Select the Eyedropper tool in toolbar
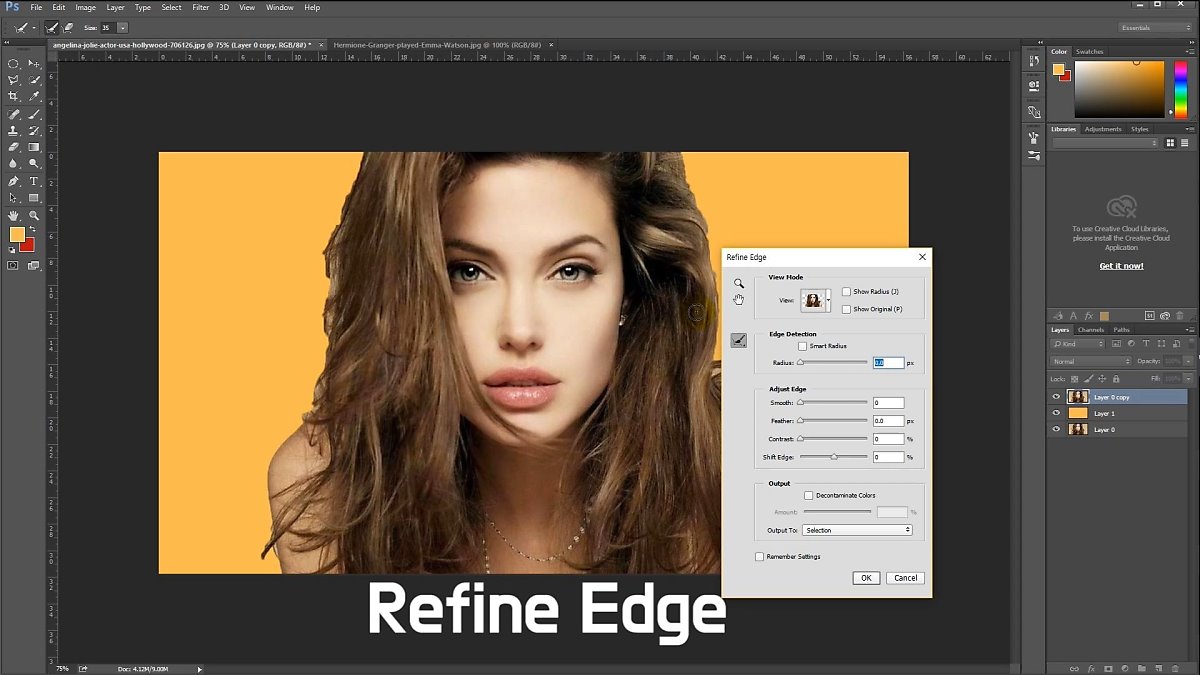The image size is (1200, 675). pyautogui.click(x=34, y=96)
